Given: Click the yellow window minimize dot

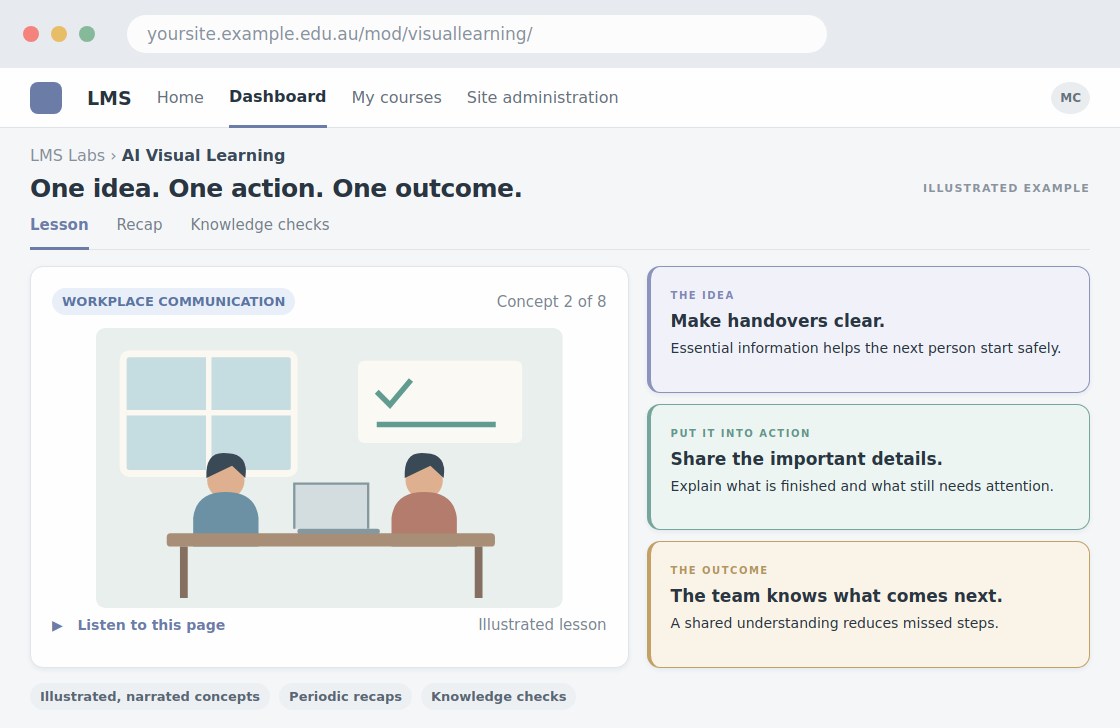Looking at the screenshot, I should [59, 34].
